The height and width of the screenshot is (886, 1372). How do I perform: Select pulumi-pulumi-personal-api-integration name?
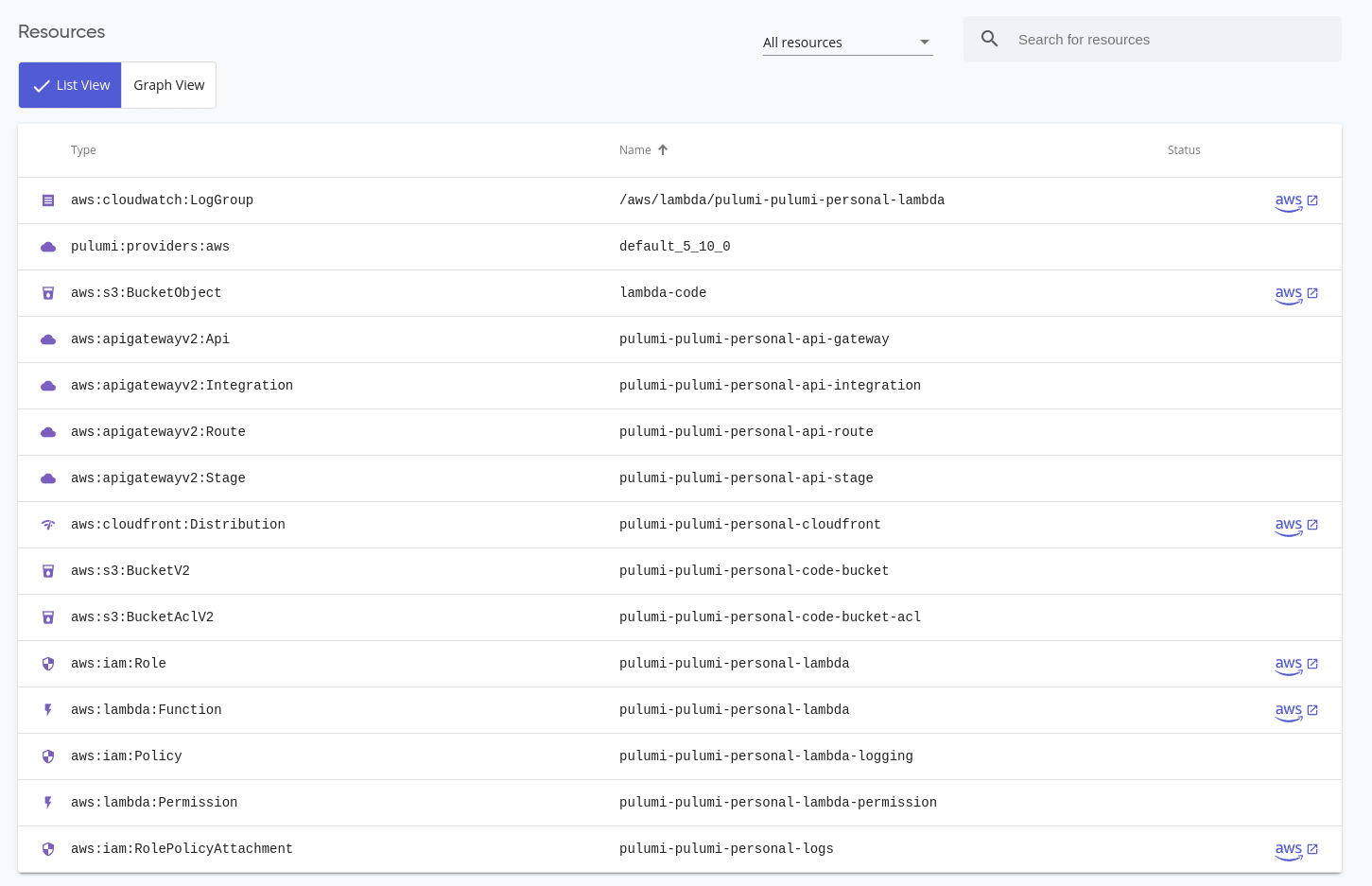tap(770, 386)
